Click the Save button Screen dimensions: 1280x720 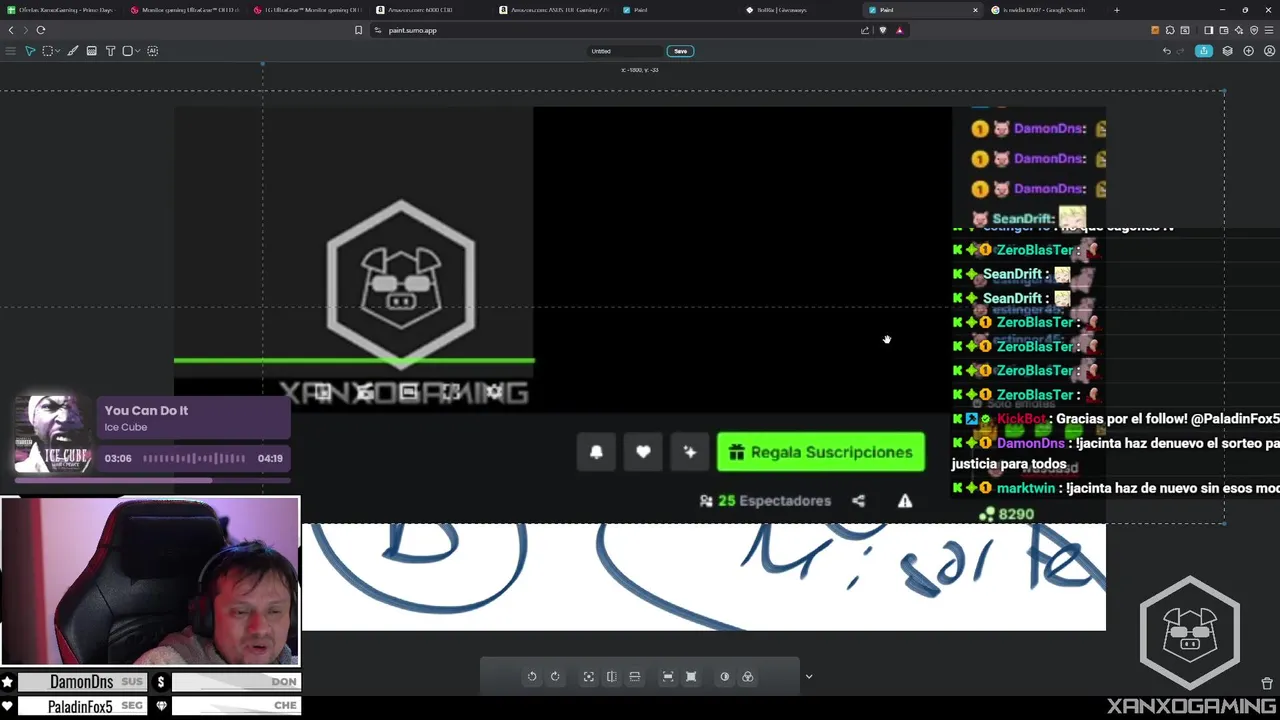tap(680, 51)
